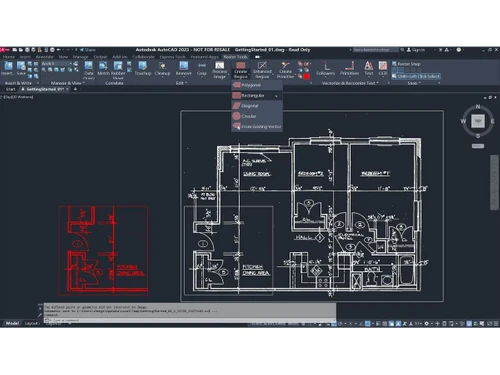Select the Rubber Sheet tool
Screen dimensions: 500x375
(x=118, y=71)
